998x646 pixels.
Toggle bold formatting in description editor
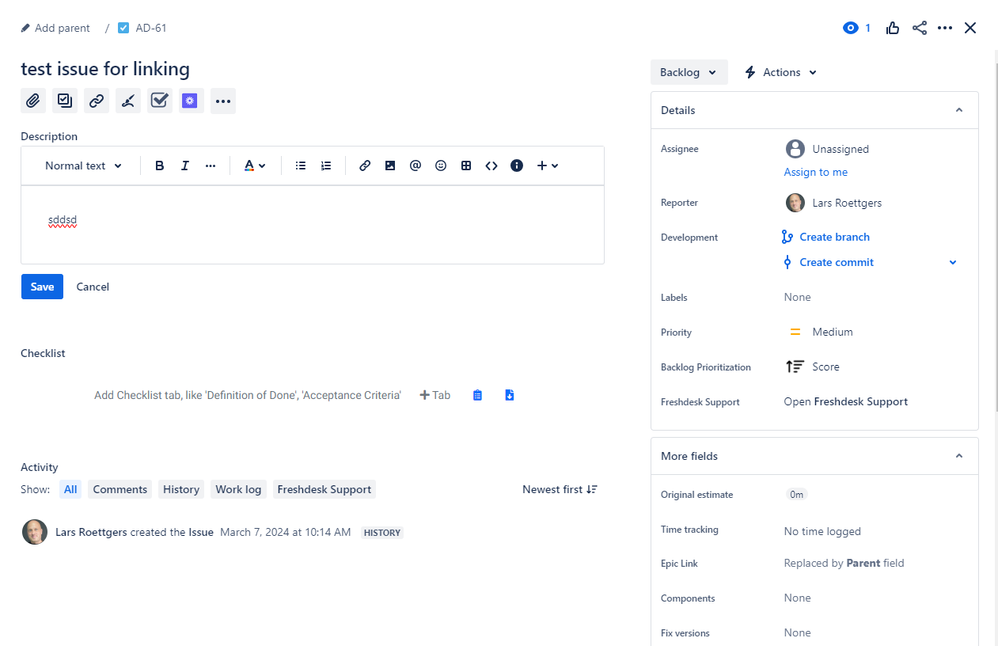pos(159,165)
